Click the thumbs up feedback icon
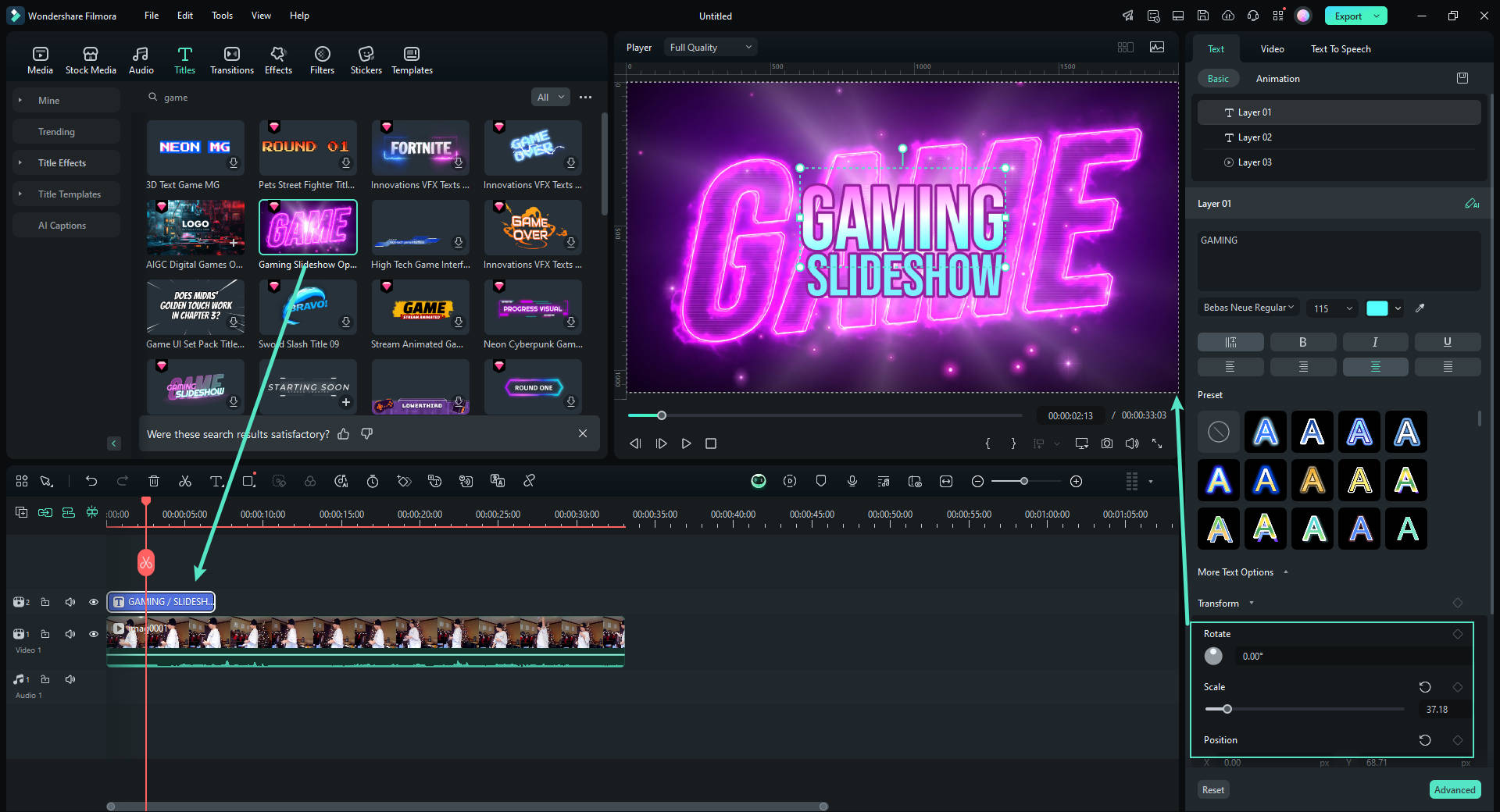 344,433
